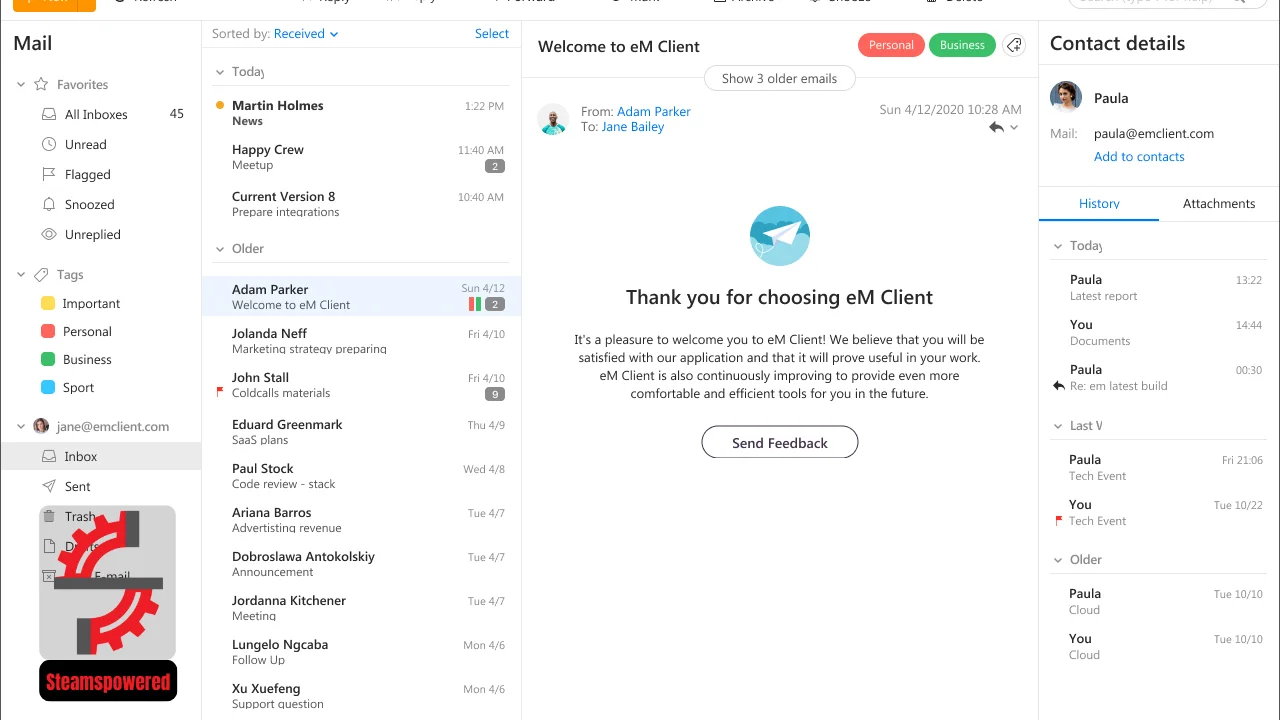This screenshot has height=720, width=1280.
Task: Switch to the History tab
Action: (1099, 203)
